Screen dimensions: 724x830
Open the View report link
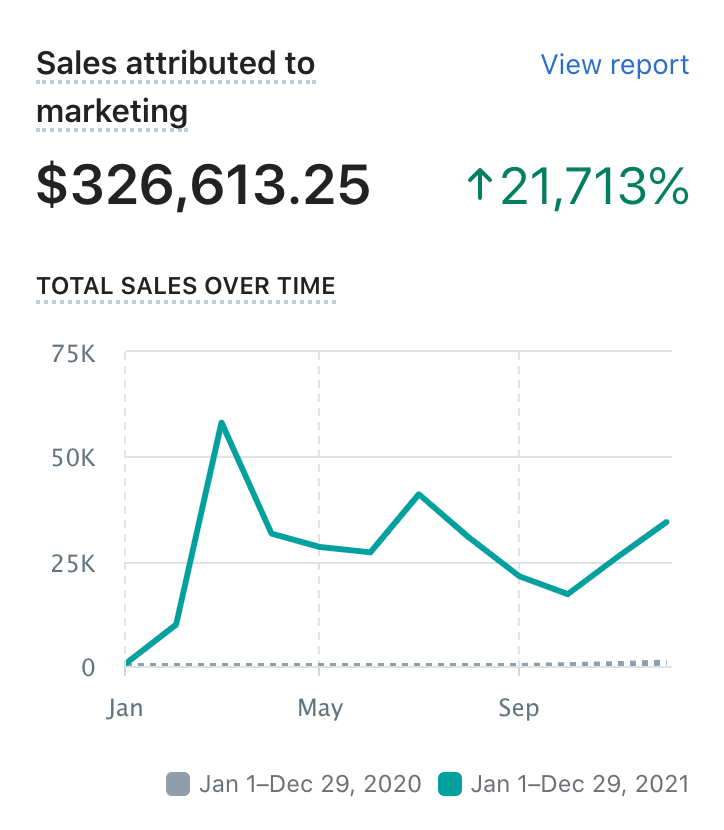614,65
